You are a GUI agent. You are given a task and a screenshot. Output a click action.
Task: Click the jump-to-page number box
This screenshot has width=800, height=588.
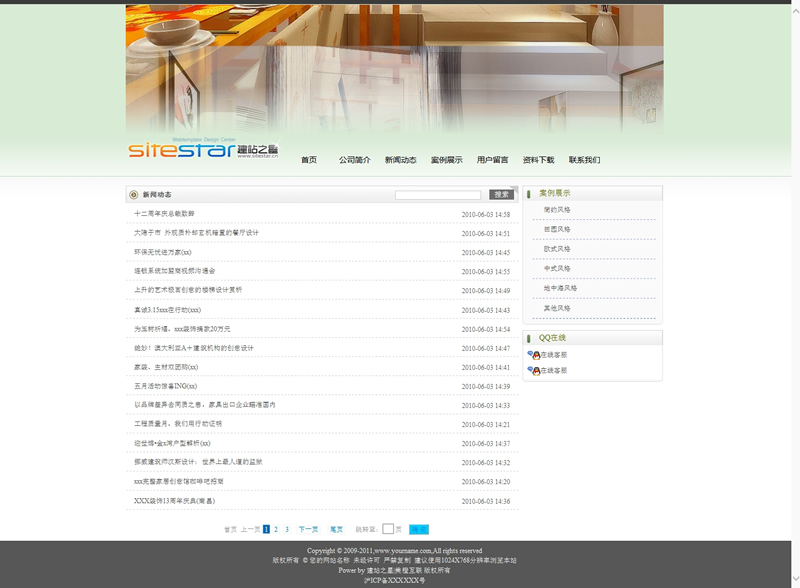pos(388,529)
